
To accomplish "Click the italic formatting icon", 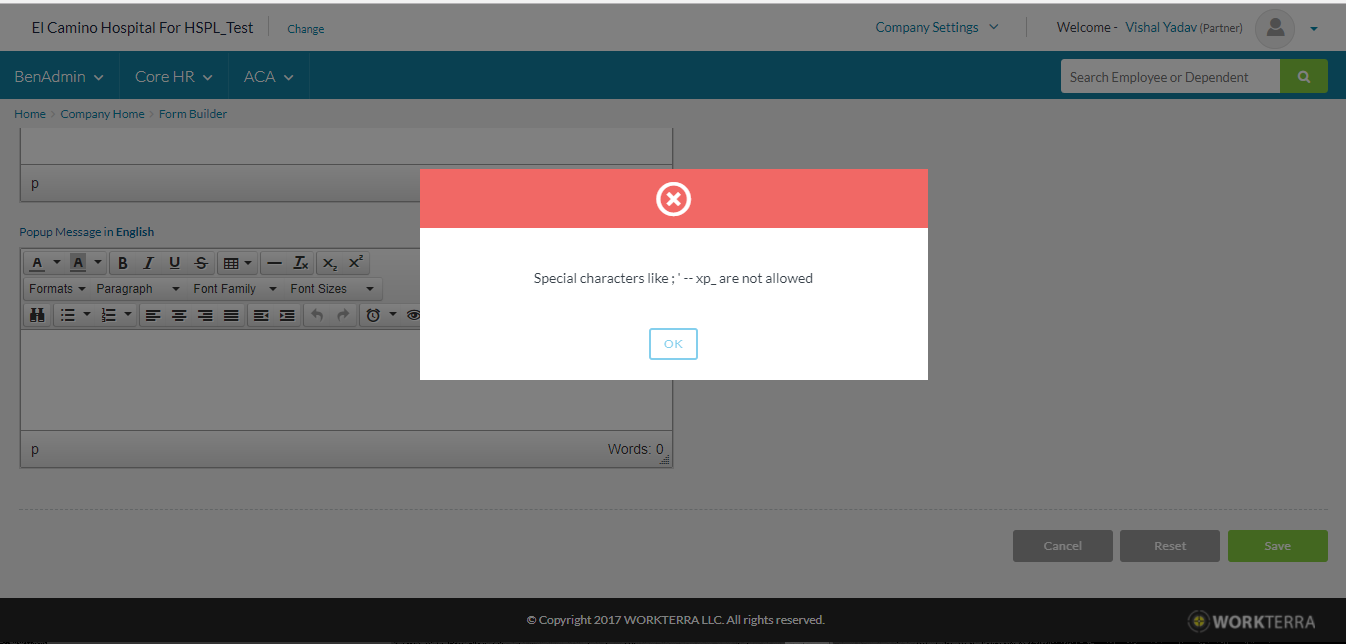I will [148, 263].
